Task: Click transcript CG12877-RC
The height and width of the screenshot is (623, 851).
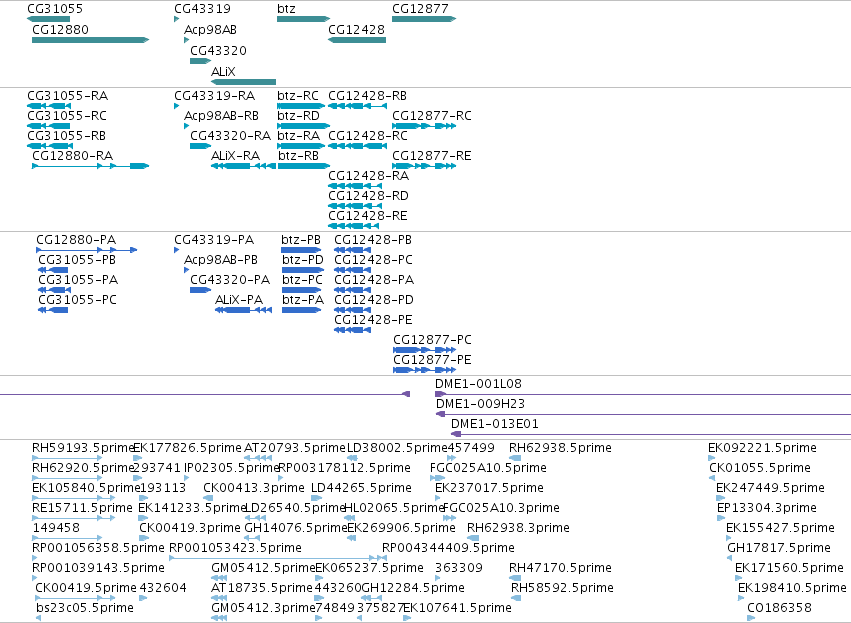Action: pos(432,116)
